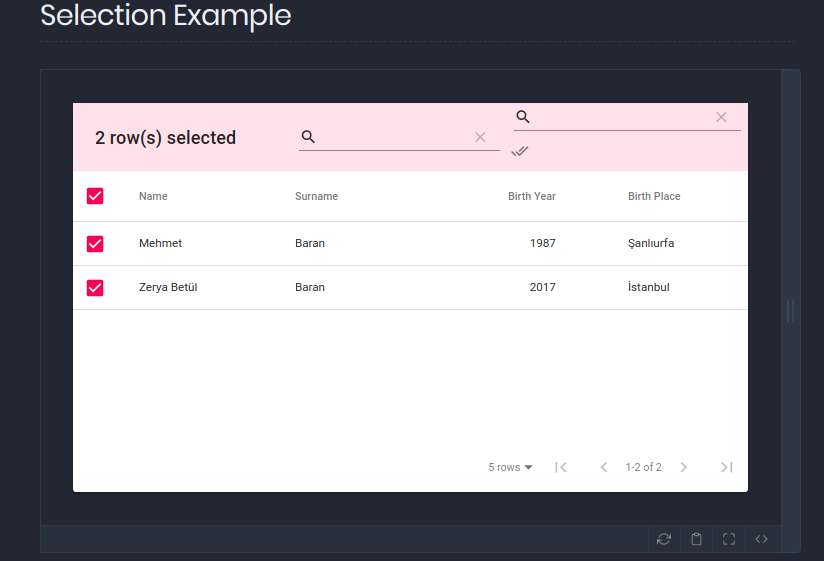The width and height of the screenshot is (824, 561).
Task: Click the 1987 birth year cell
Action: click(x=542, y=243)
